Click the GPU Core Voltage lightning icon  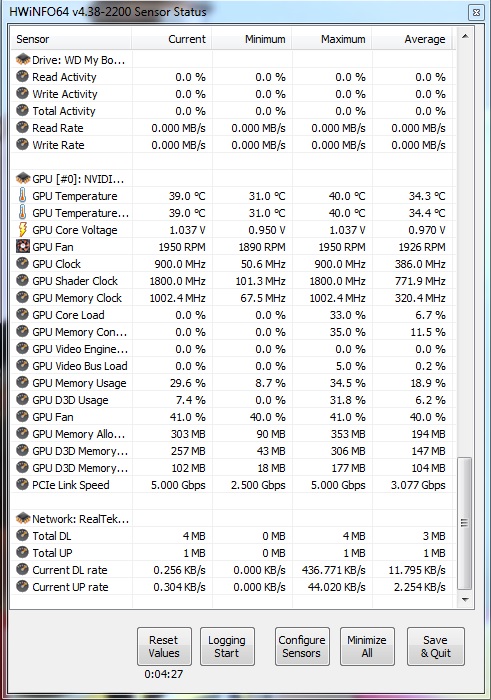coord(22,229)
